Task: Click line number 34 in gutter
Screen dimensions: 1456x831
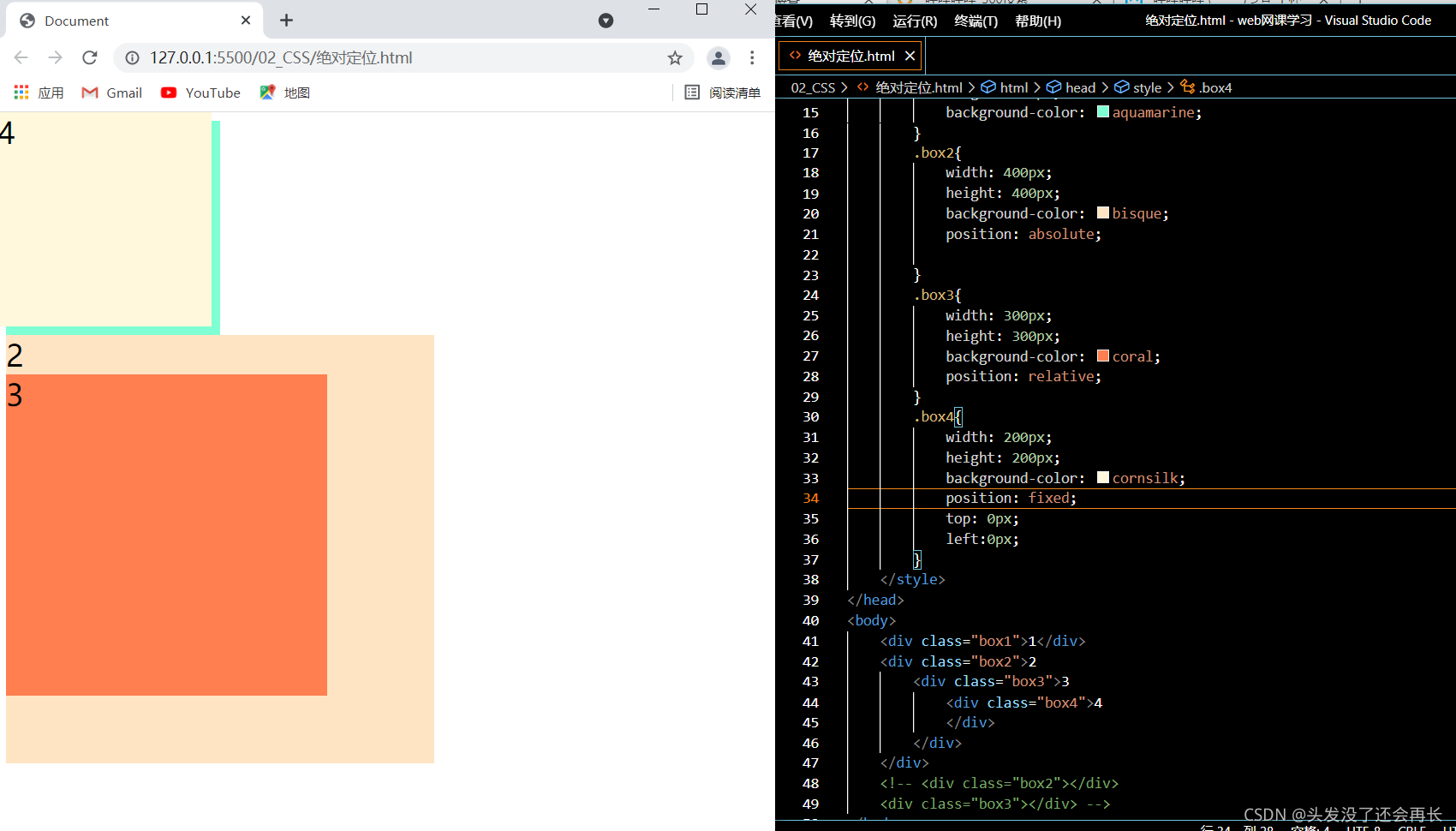Action: click(x=810, y=498)
